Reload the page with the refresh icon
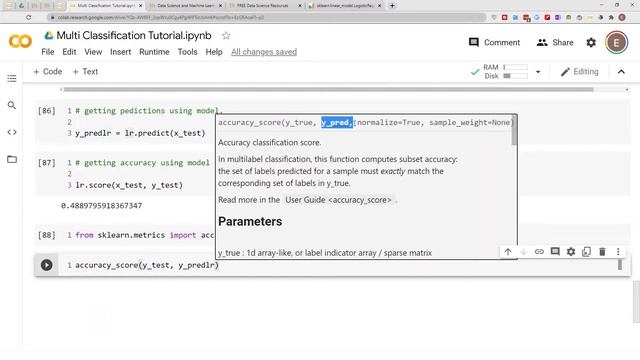The height and width of the screenshot is (360, 640). point(28,18)
